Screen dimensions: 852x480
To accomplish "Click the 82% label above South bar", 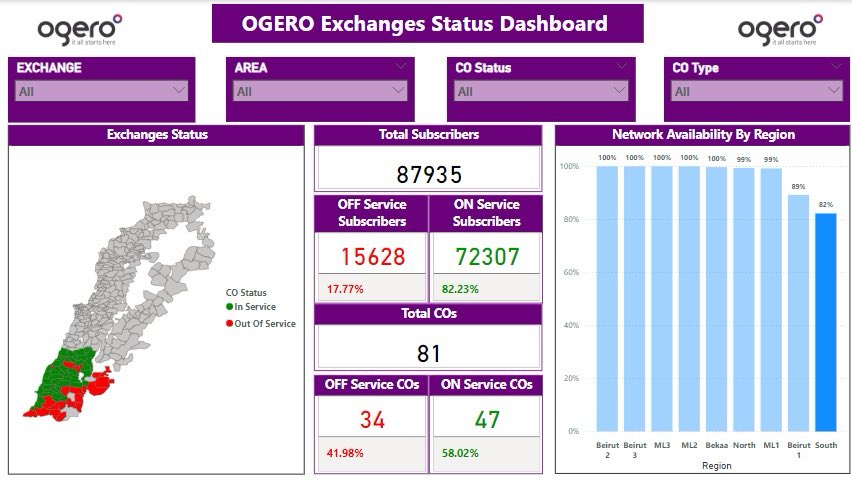I will [826, 204].
